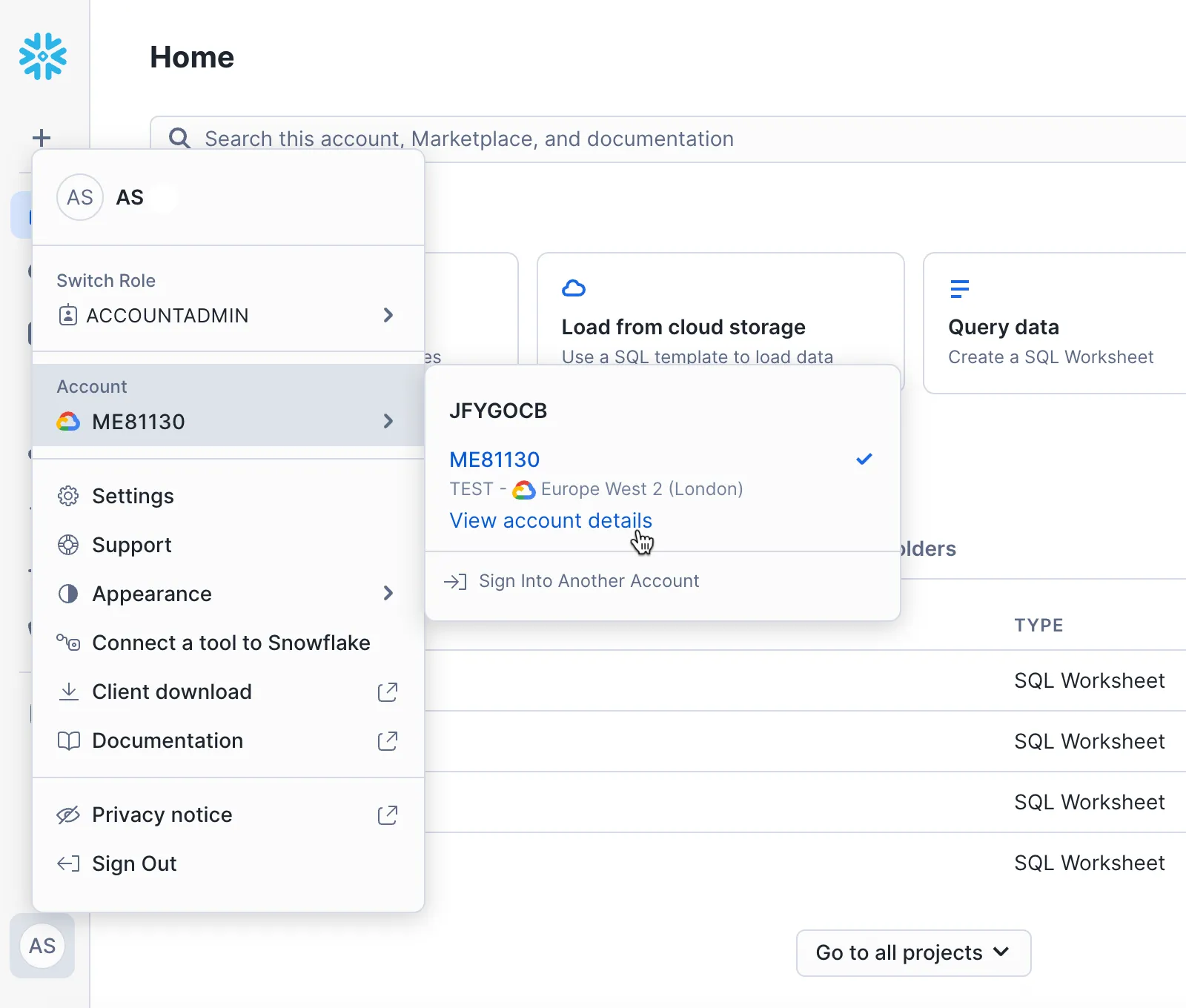Click the View account details link
The image size is (1186, 1008).
[551, 520]
